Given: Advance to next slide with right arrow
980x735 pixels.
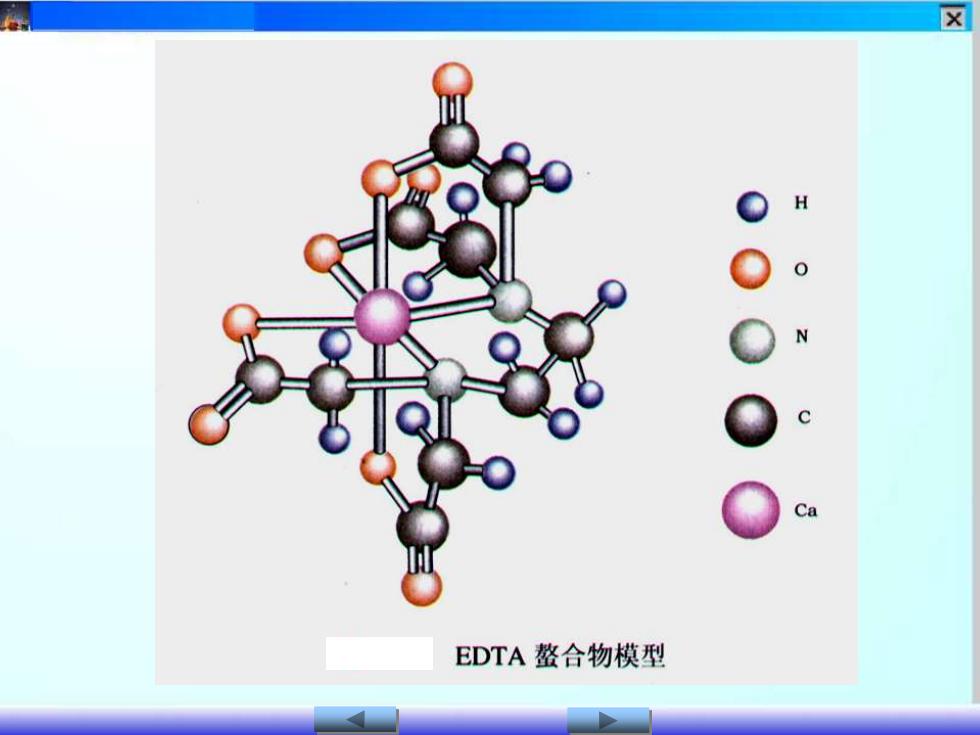Looking at the screenshot, I should [x=609, y=720].
